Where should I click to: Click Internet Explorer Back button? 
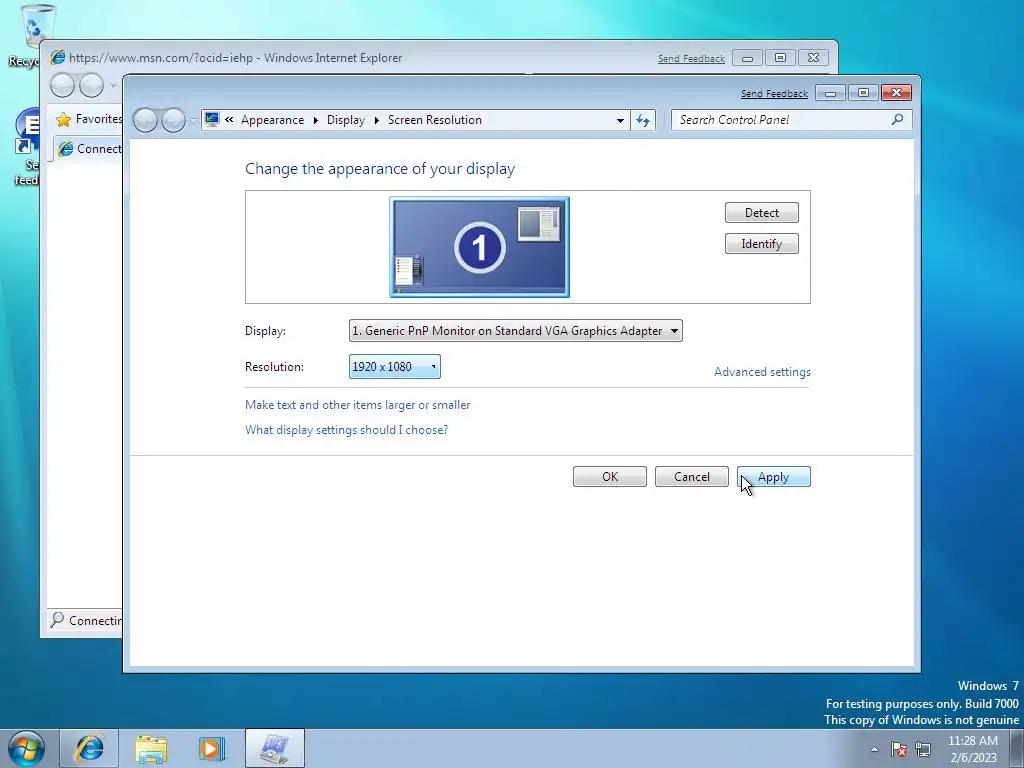[x=63, y=85]
